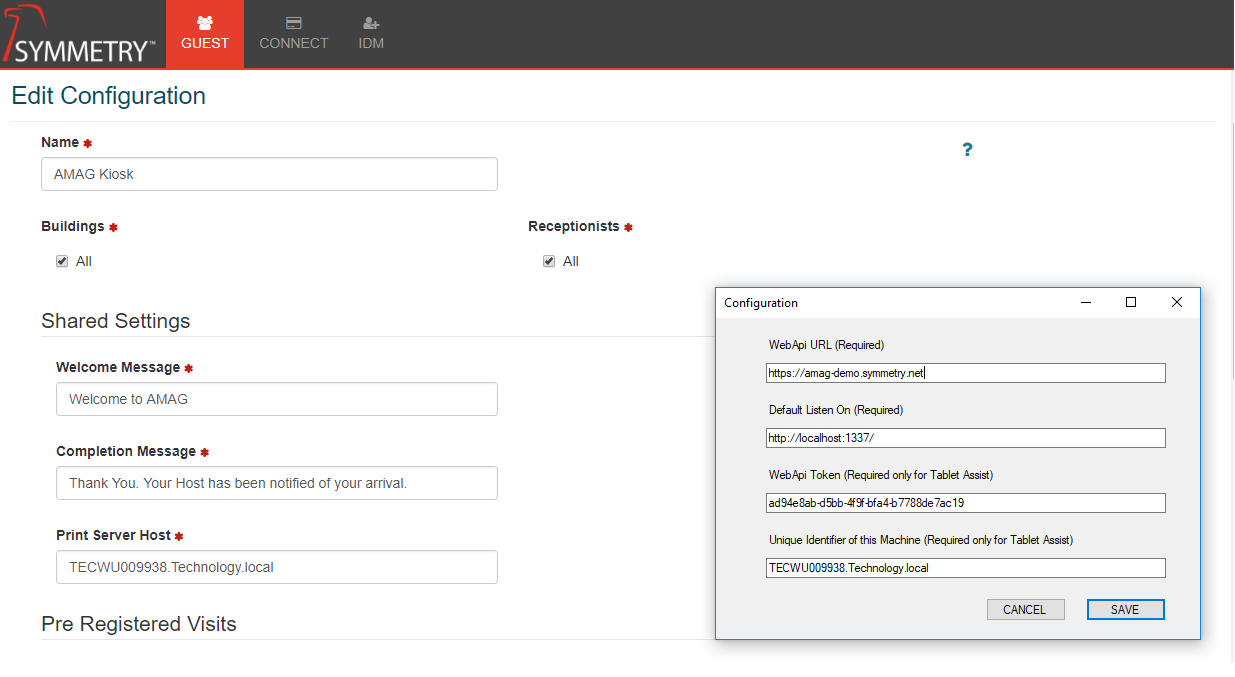The width and height of the screenshot is (1235, 677).
Task: Click CANCEL in the Configuration dialog
Action: pos(1025,610)
